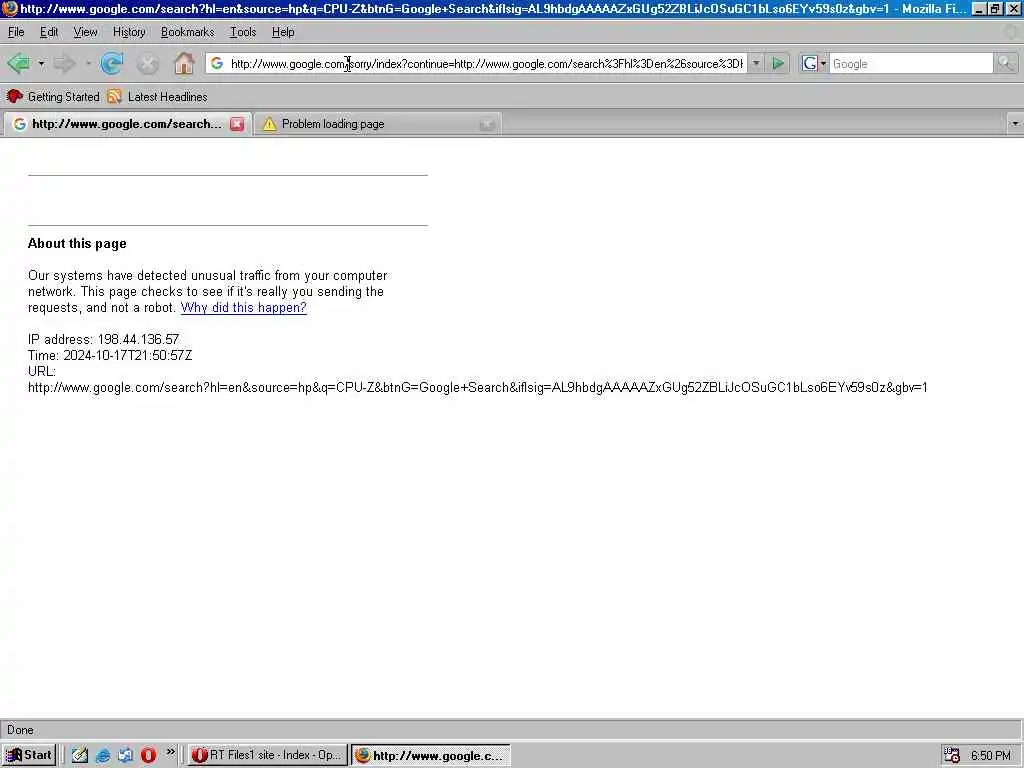Click the Google favicon in address bar
The width and height of the screenshot is (1024, 768).
(217, 63)
